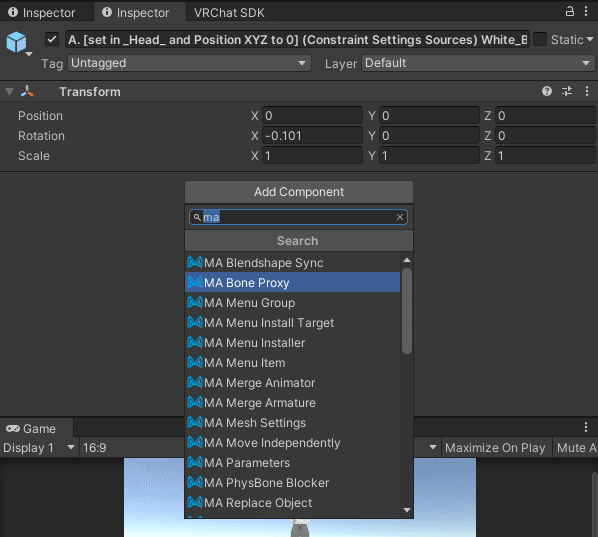Image resolution: width=598 pixels, height=537 pixels.
Task: Click the Transform component icon
Action: click(27, 92)
